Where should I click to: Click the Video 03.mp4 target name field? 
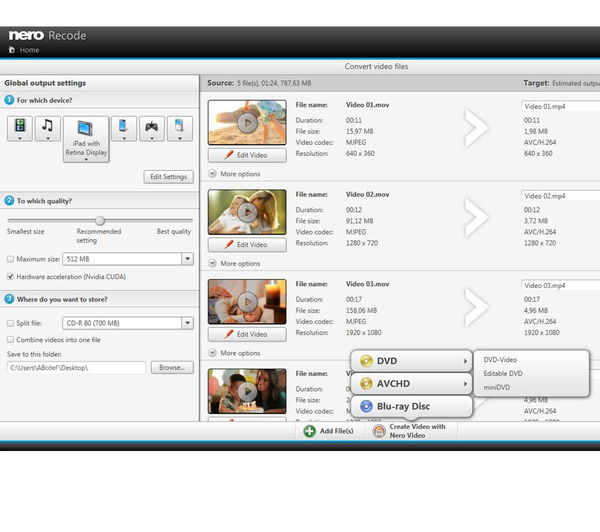coord(560,286)
